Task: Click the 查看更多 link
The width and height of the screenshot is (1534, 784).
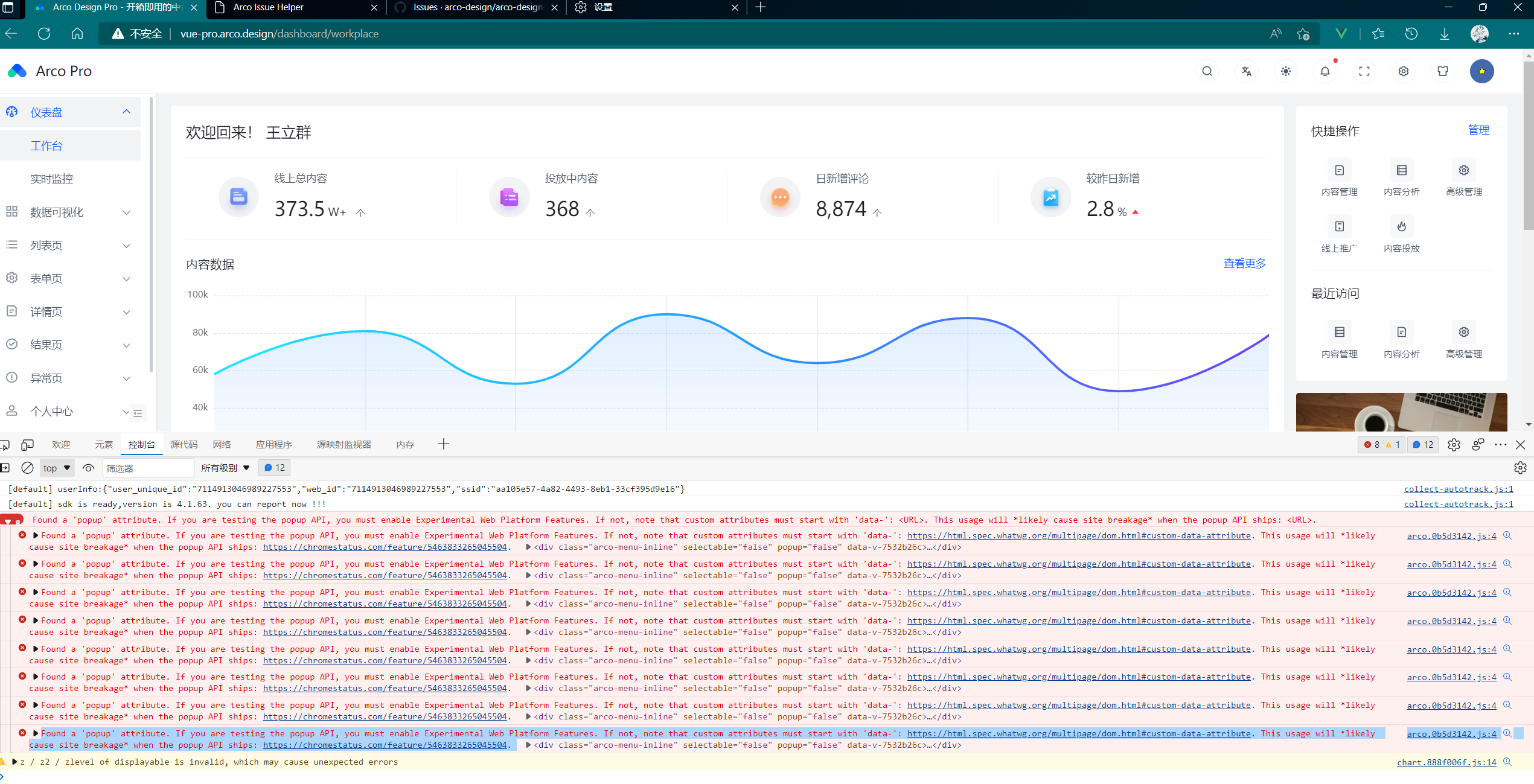Action: point(1244,264)
